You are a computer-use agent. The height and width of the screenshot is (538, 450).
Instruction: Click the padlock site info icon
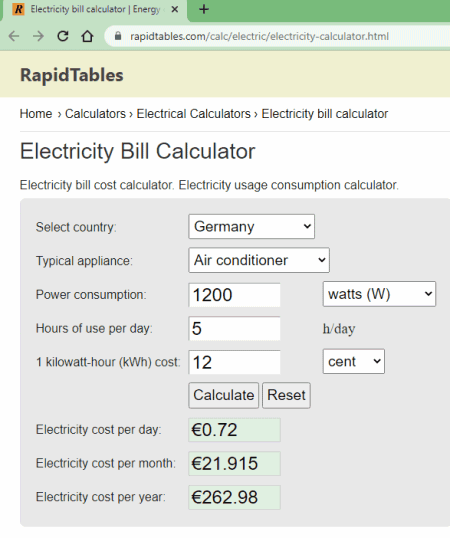pyautogui.click(x=118, y=36)
